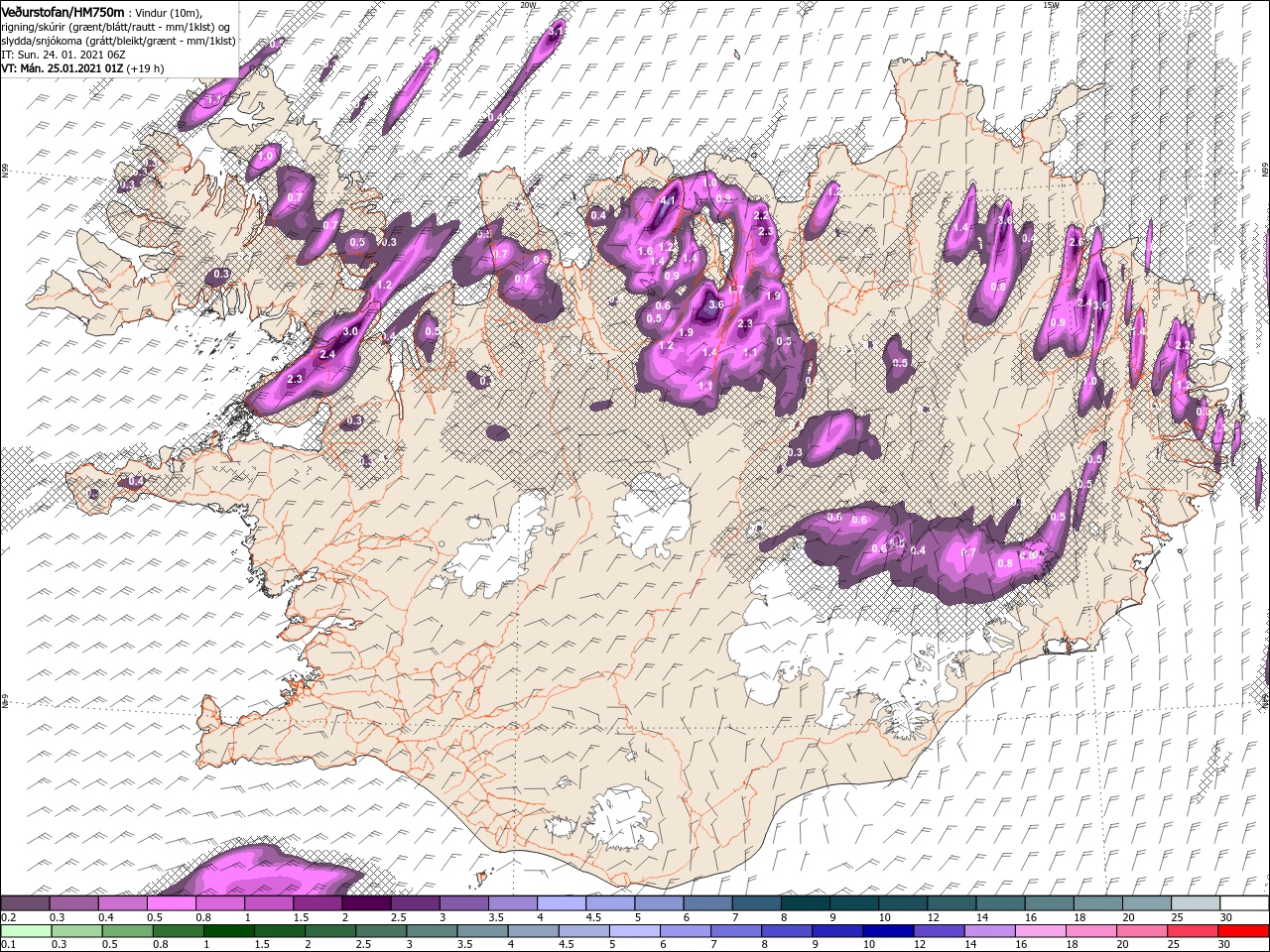The width and height of the screenshot is (1270, 952).
Task: Pick top-row legend swatch starting at 0.8
Action: [219, 903]
